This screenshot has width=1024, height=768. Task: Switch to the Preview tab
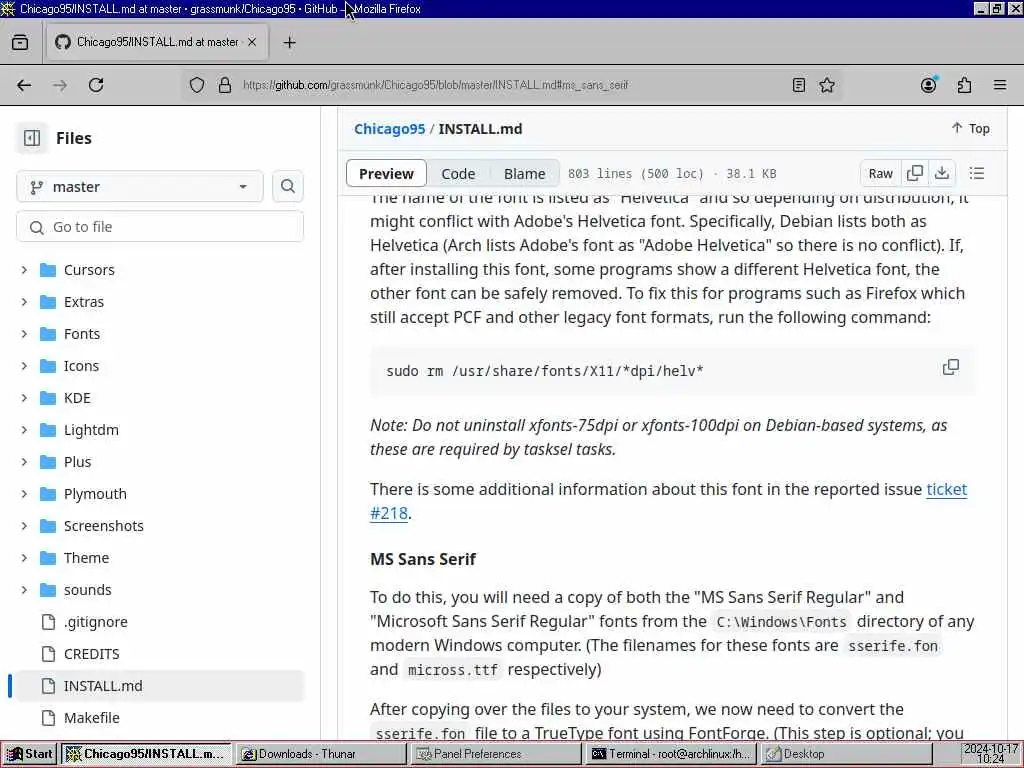pos(386,174)
